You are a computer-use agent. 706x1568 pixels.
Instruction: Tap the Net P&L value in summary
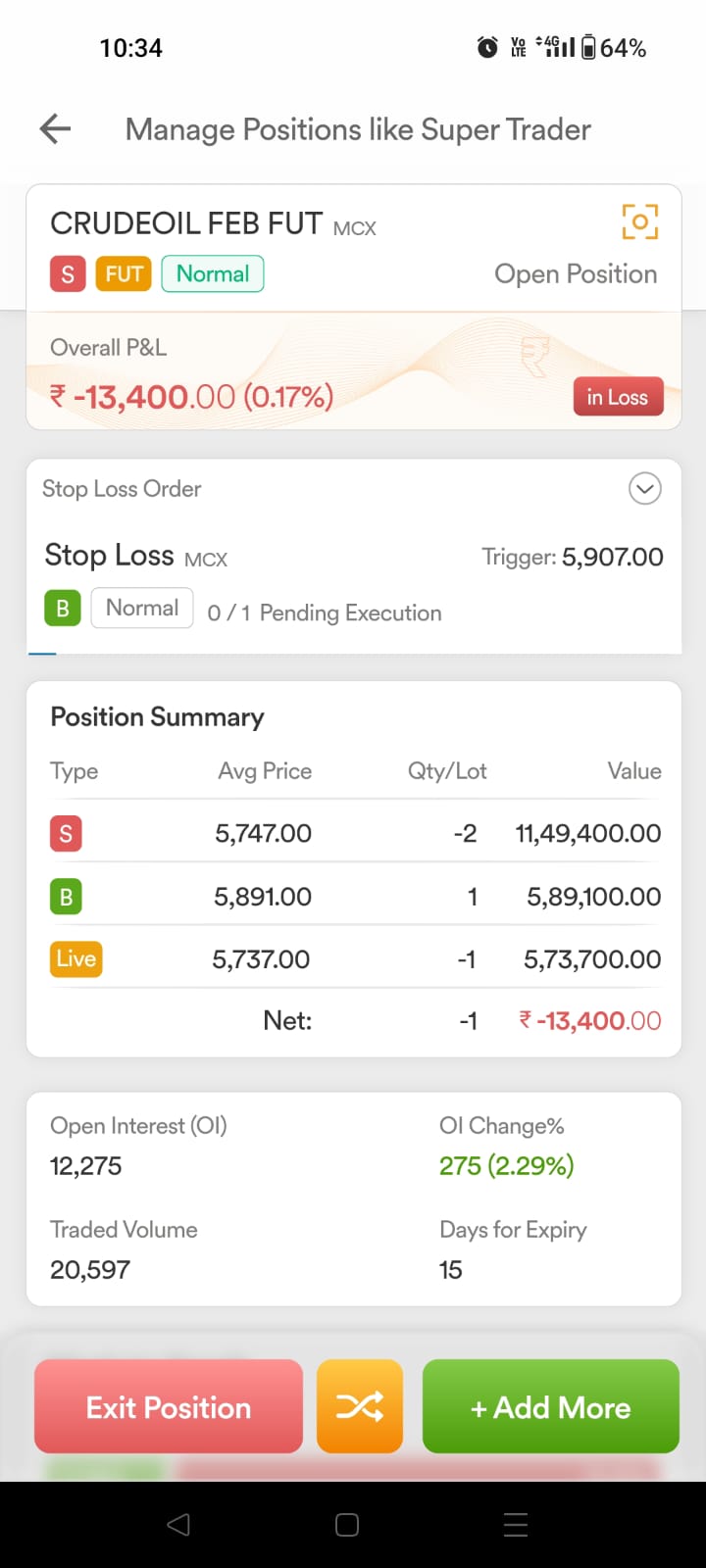tap(590, 1021)
